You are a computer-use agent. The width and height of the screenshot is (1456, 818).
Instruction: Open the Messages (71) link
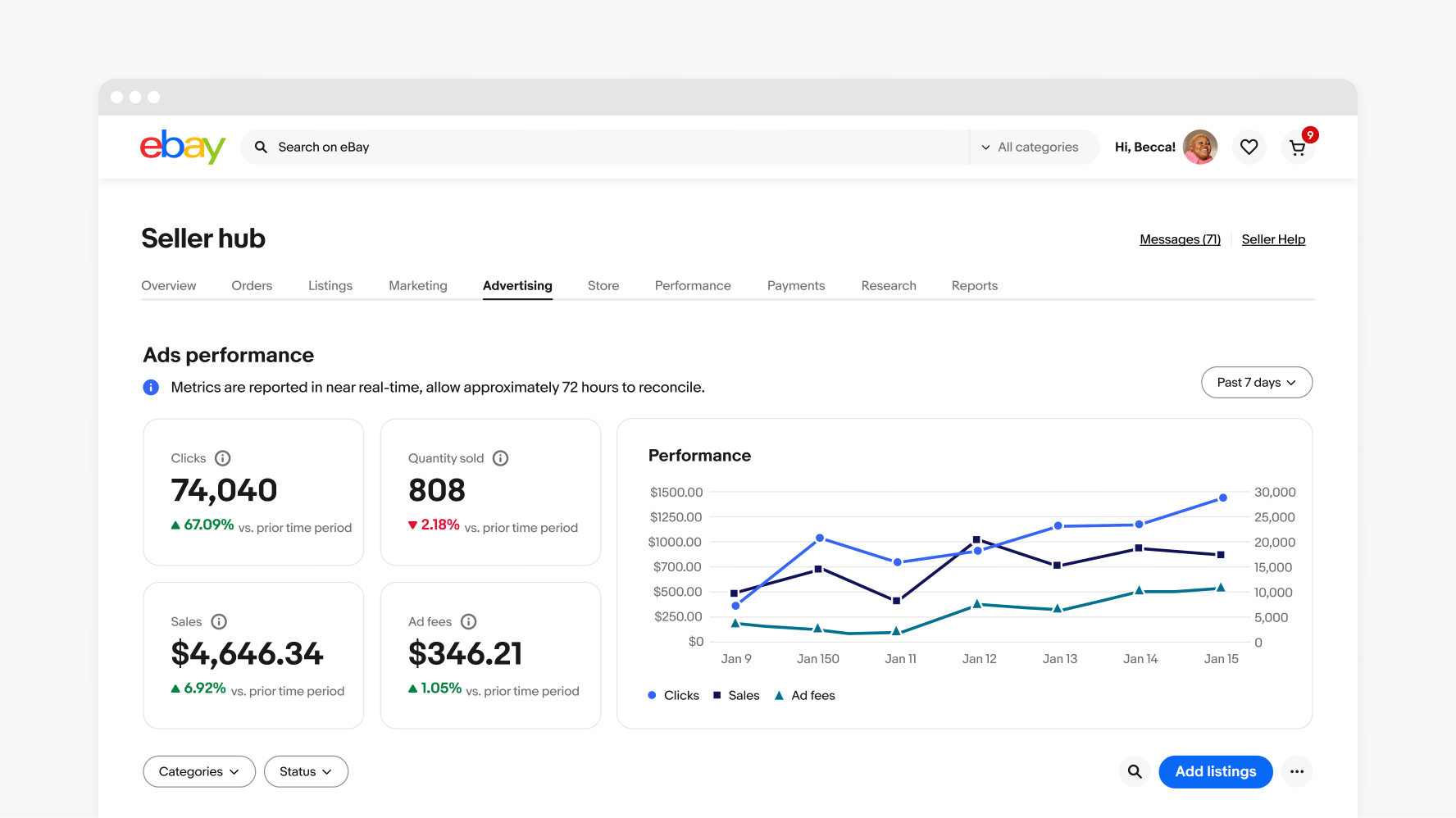point(1180,239)
